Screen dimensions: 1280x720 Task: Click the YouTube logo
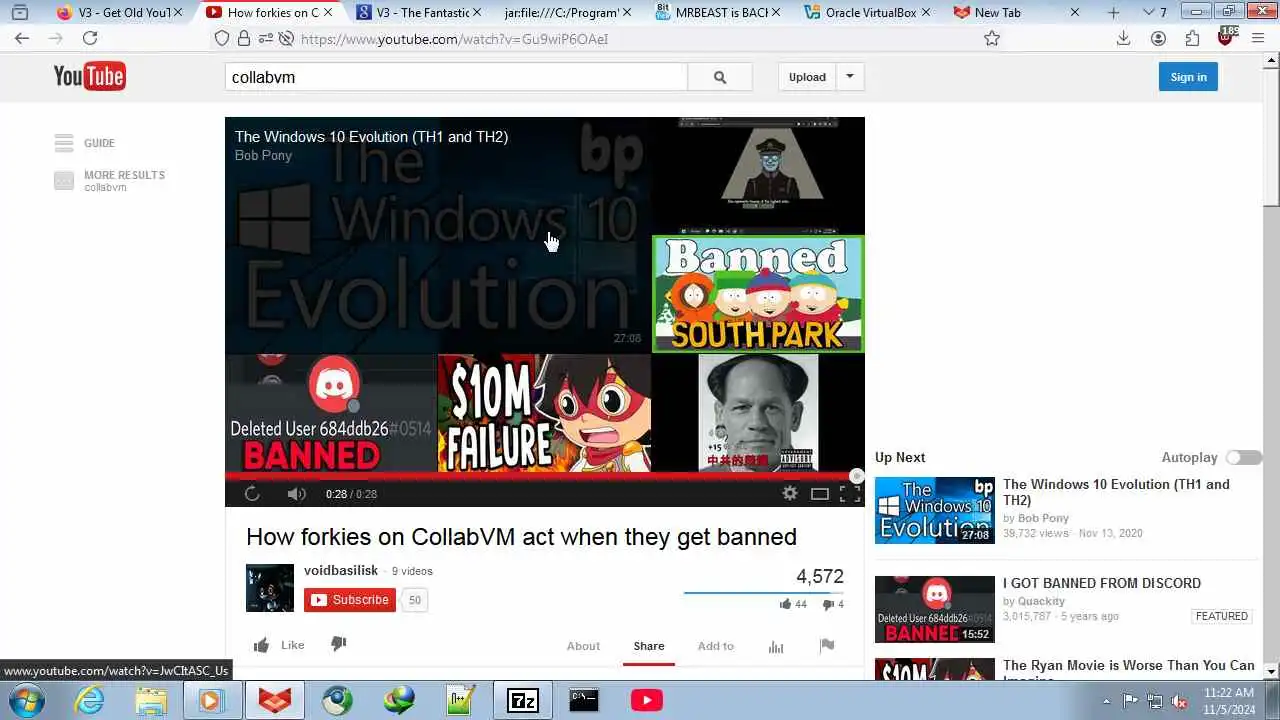pos(89,76)
